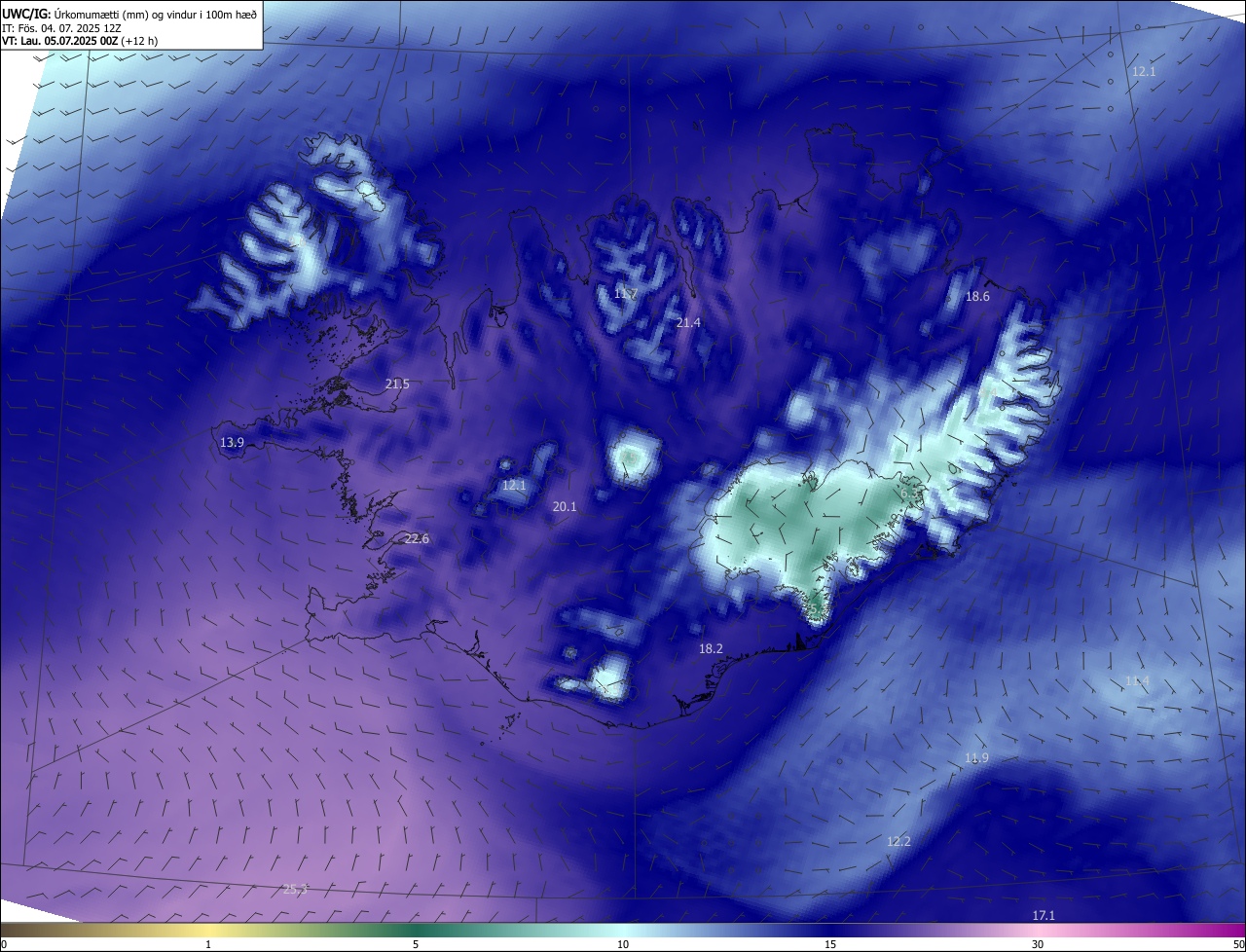Click the 25.3 value in the southwest sea

click(x=295, y=890)
